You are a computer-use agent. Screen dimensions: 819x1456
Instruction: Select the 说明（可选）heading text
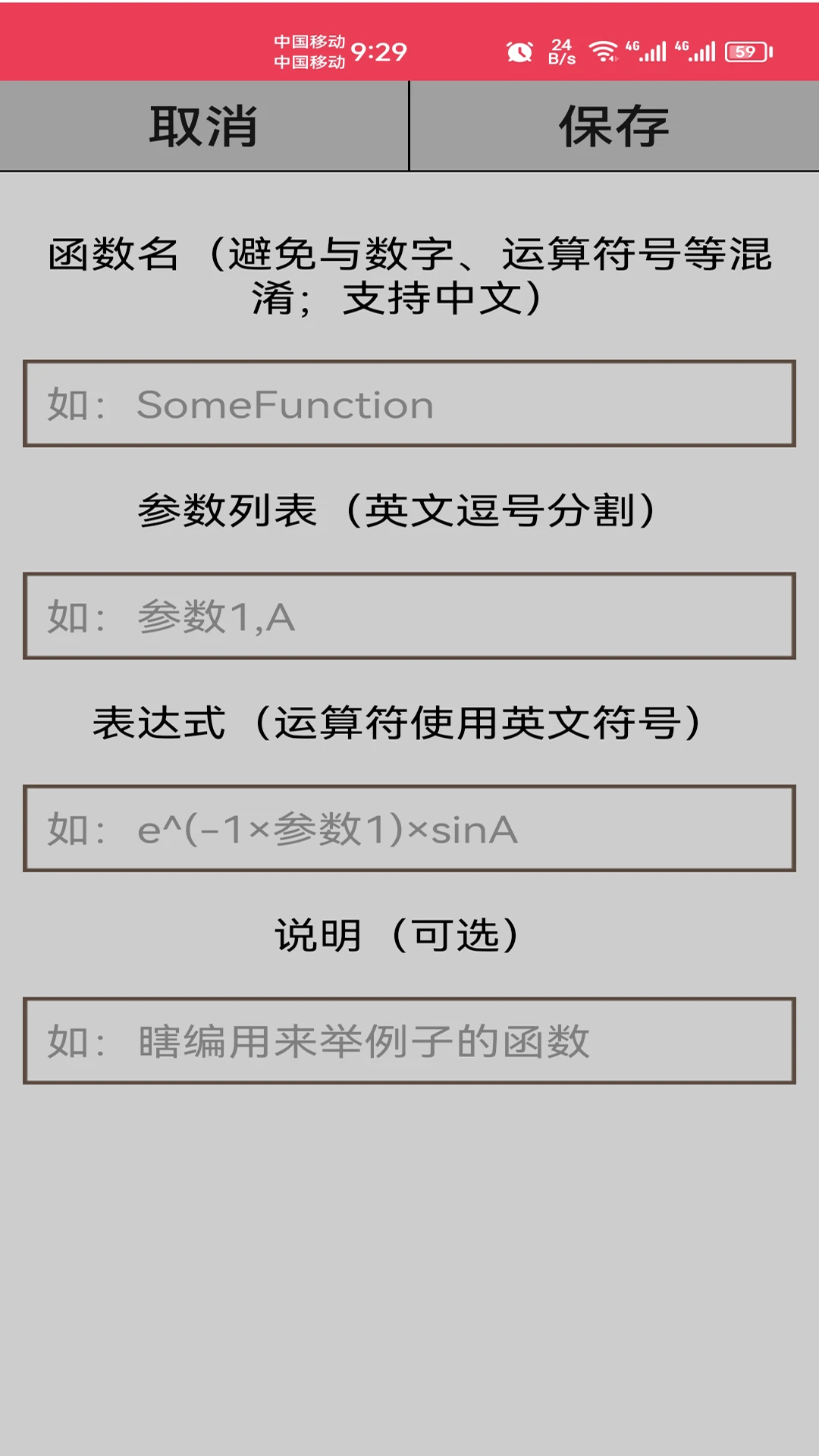[397, 936]
